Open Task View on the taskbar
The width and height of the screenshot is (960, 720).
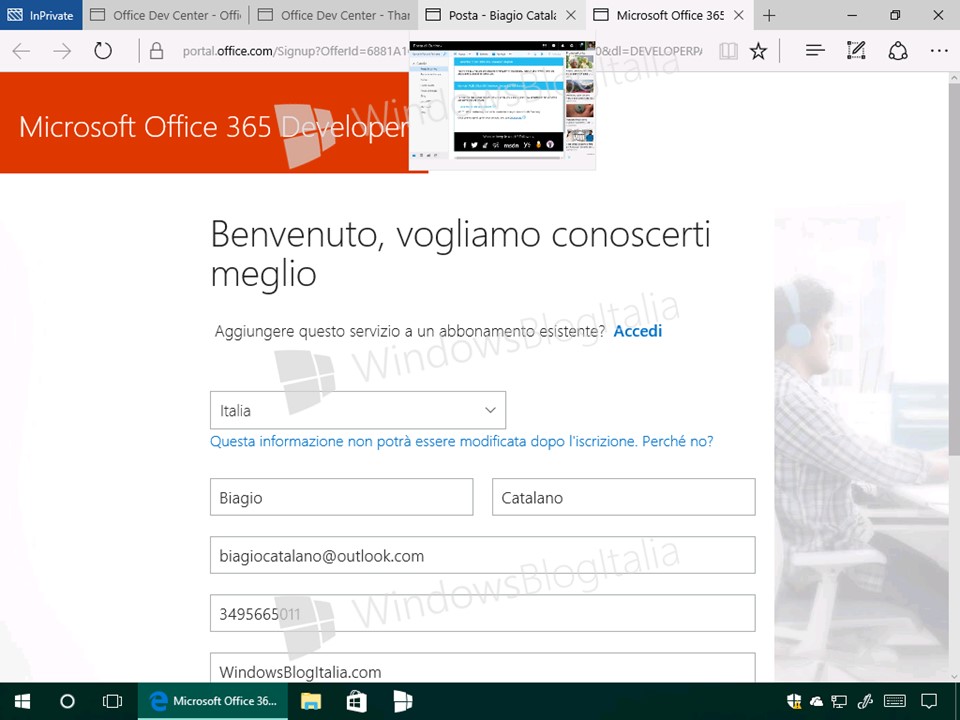(113, 701)
